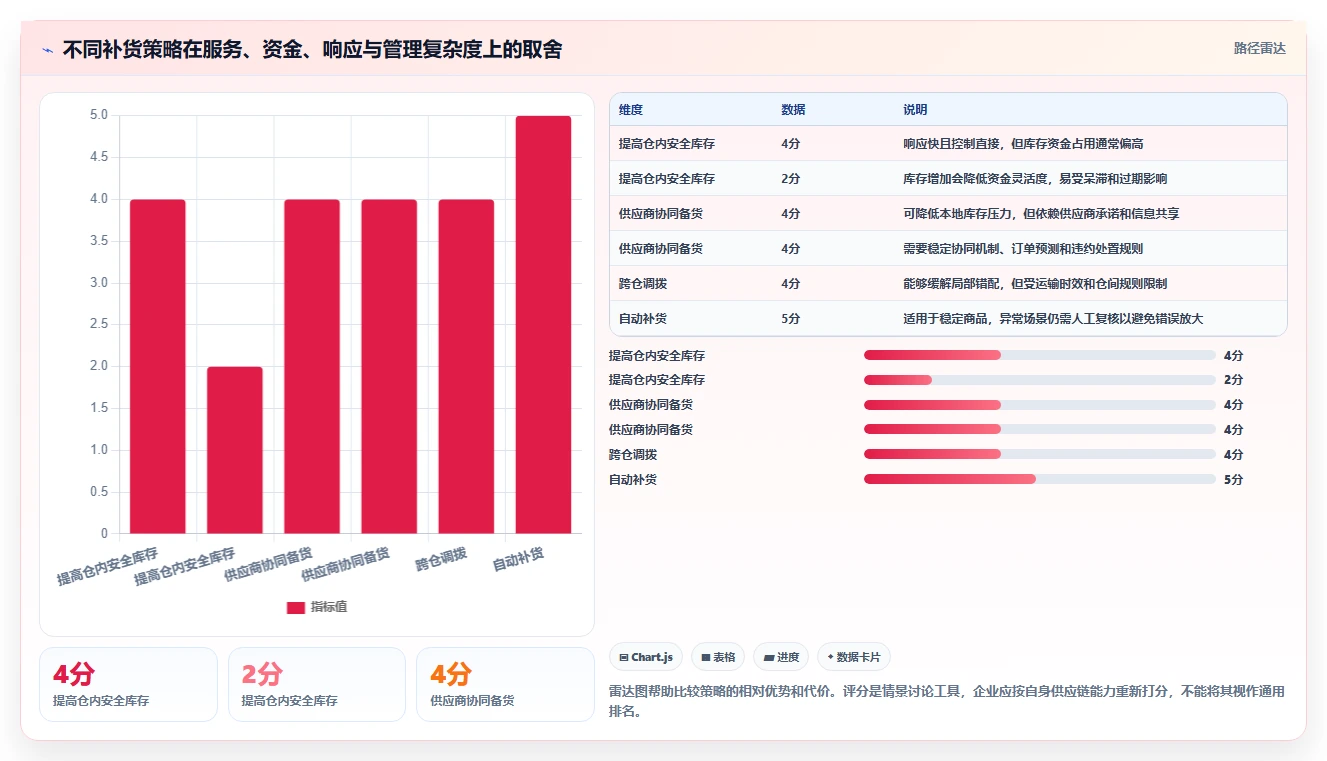Click the shortest bar valued 2.0
This screenshot has width=1327, height=761.
[x=235, y=450]
